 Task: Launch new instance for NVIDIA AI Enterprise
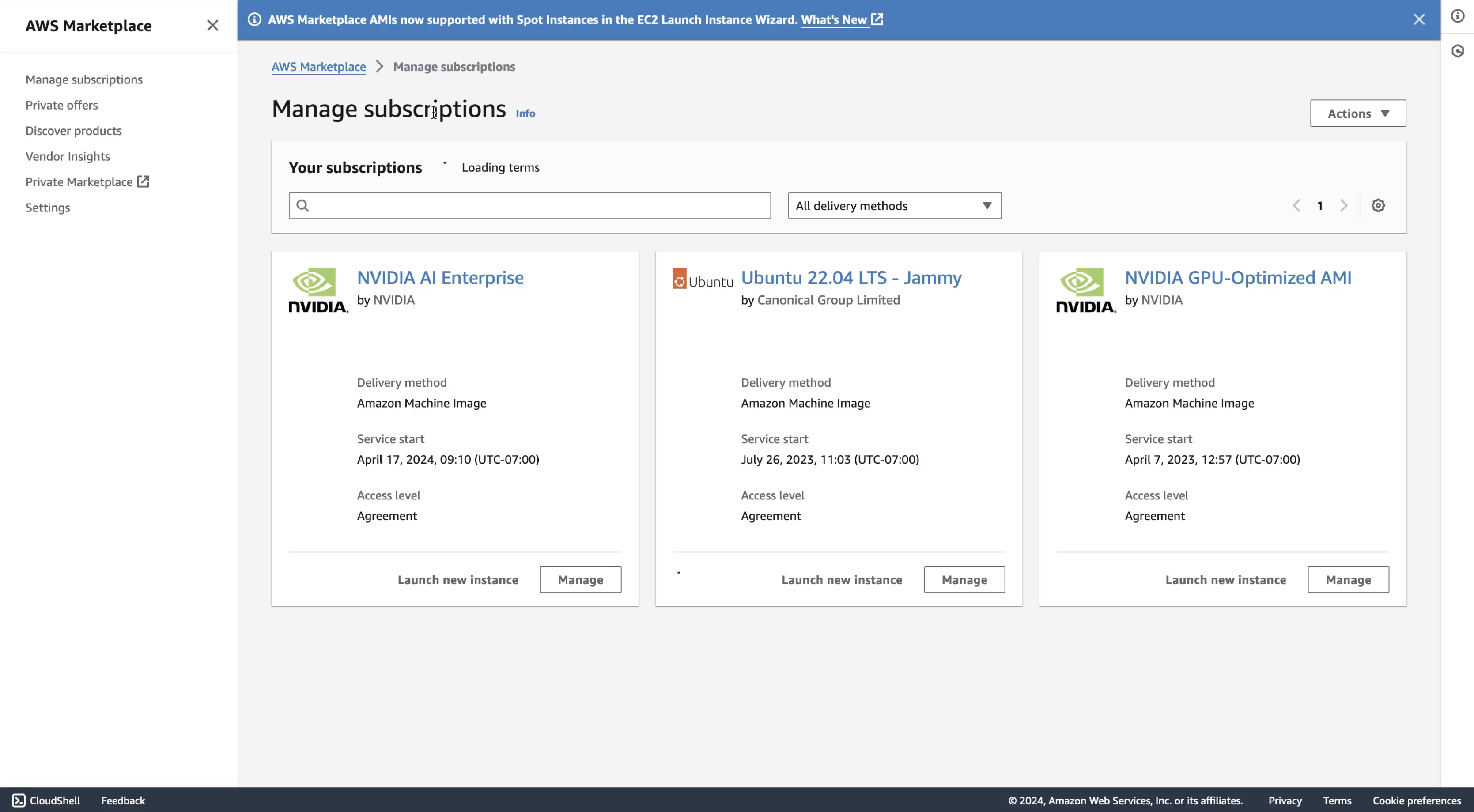458,580
